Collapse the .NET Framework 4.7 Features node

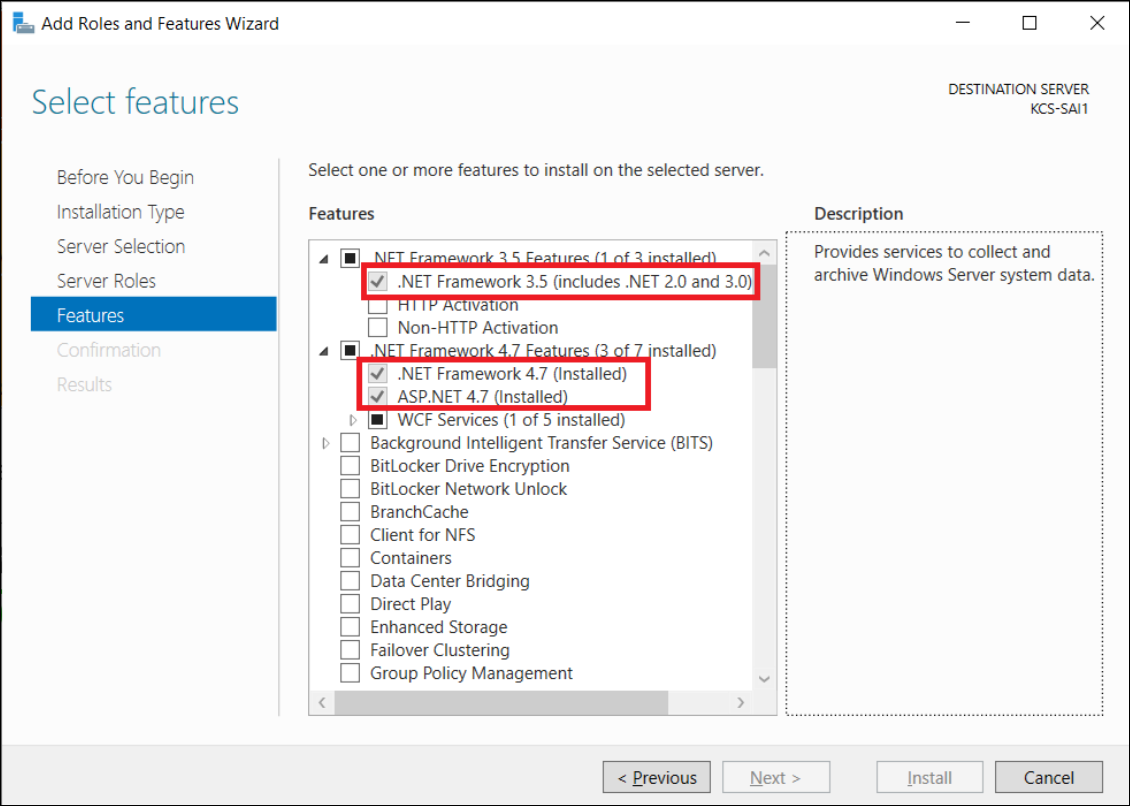[x=324, y=351]
